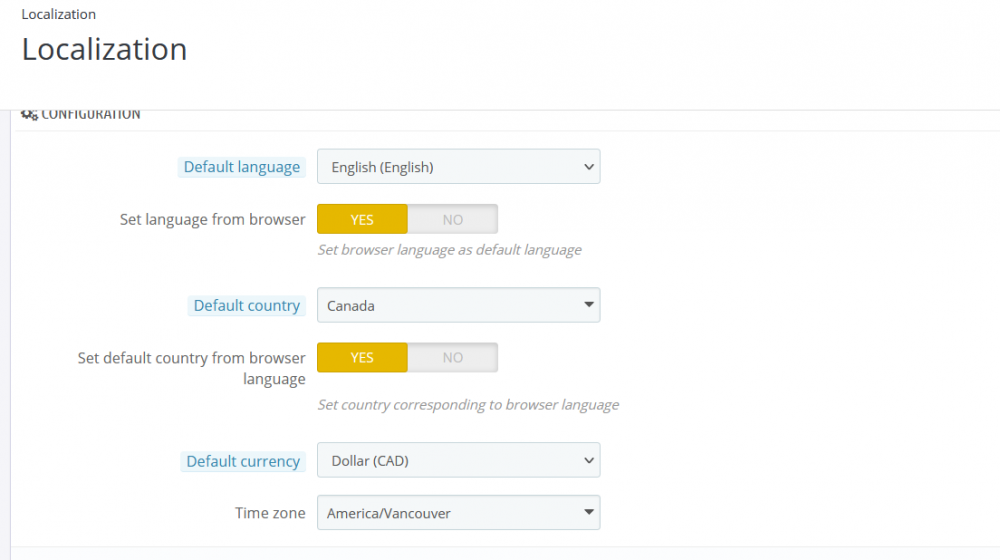Enable YES for default country from browser
The height and width of the screenshot is (560, 1000).
click(x=362, y=357)
